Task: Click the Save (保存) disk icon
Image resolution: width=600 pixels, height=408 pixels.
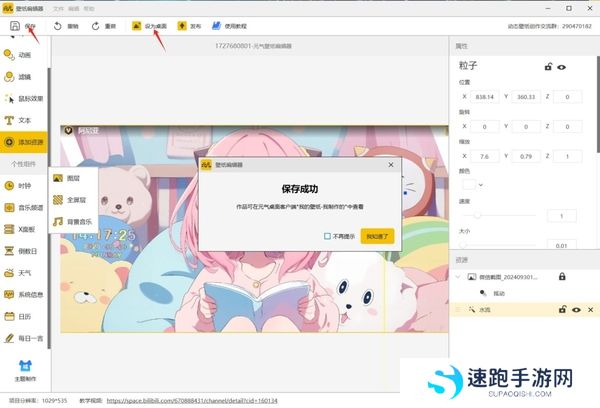Action: pos(15,26)
